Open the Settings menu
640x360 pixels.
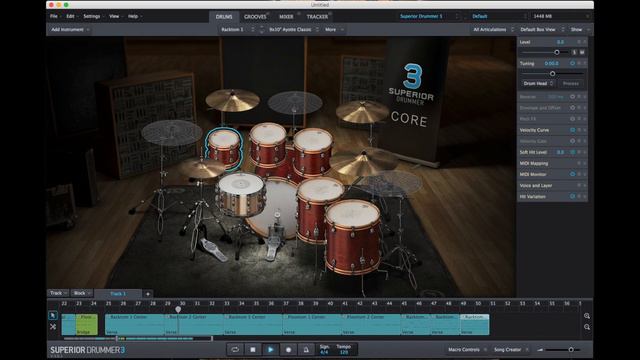(x=92, y=16)
